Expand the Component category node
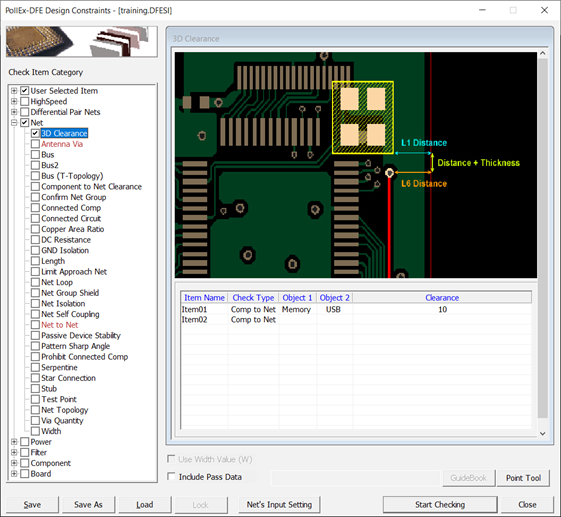The width and height of the screenshot is (561, 517). (x=14, y=463)
